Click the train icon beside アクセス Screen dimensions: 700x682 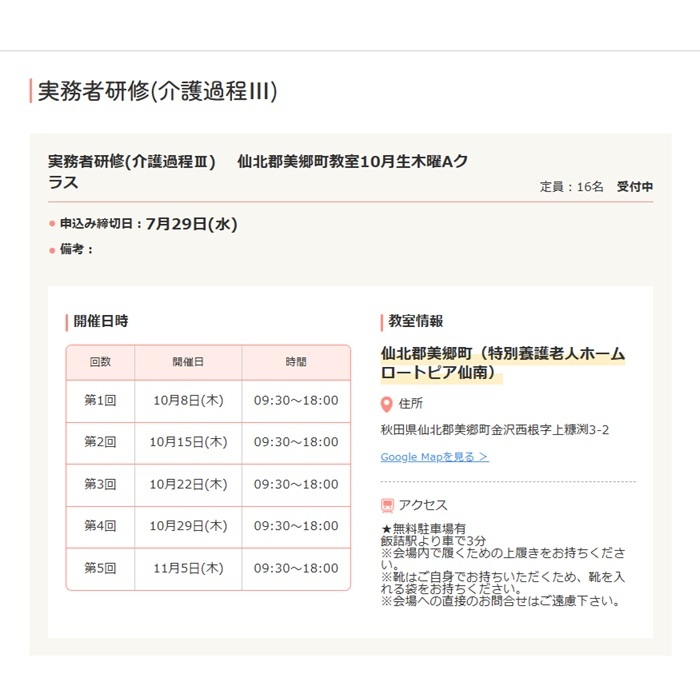pyautogui.click(x=387, y=505)
